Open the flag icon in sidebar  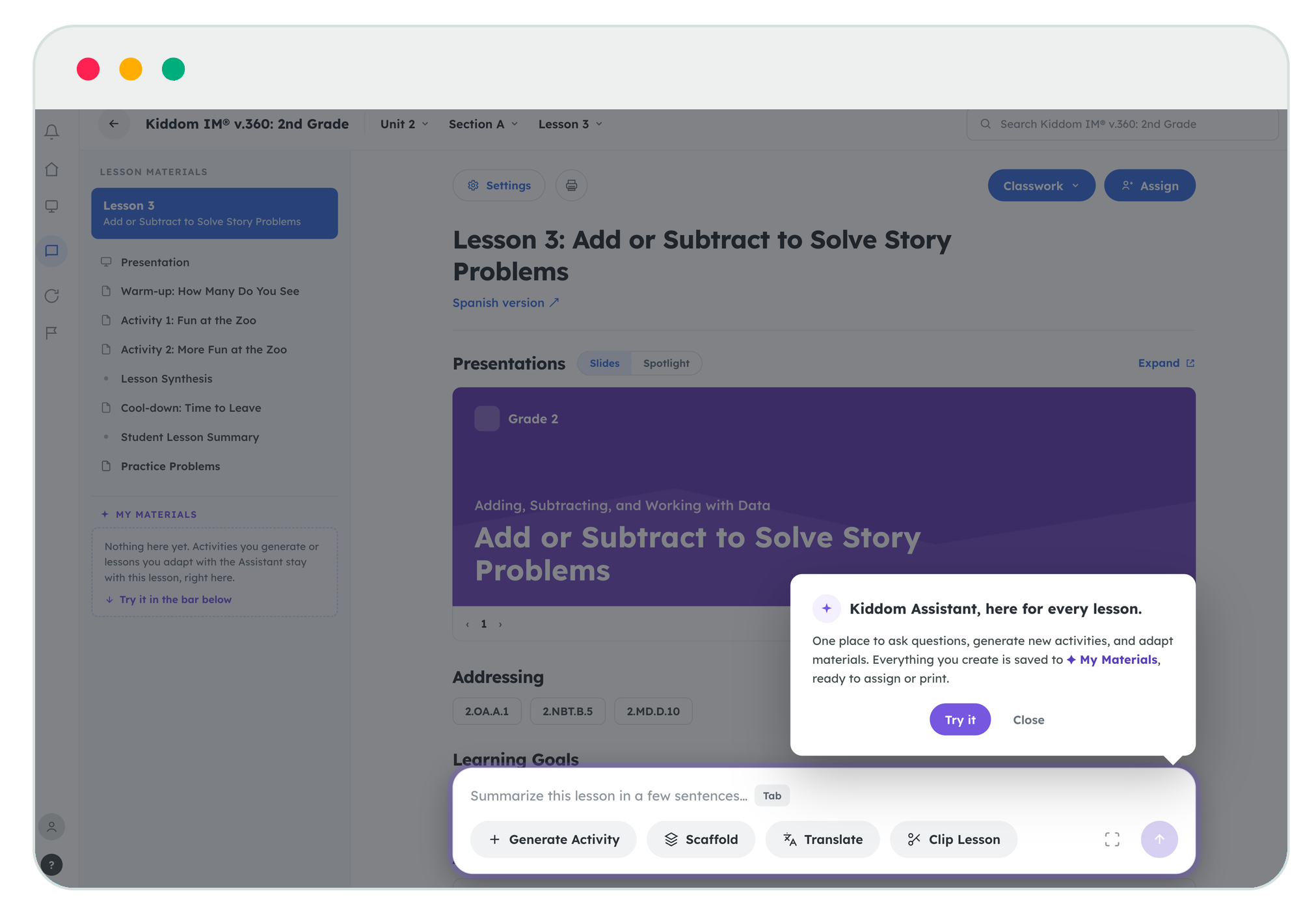(x=51, y=333)
